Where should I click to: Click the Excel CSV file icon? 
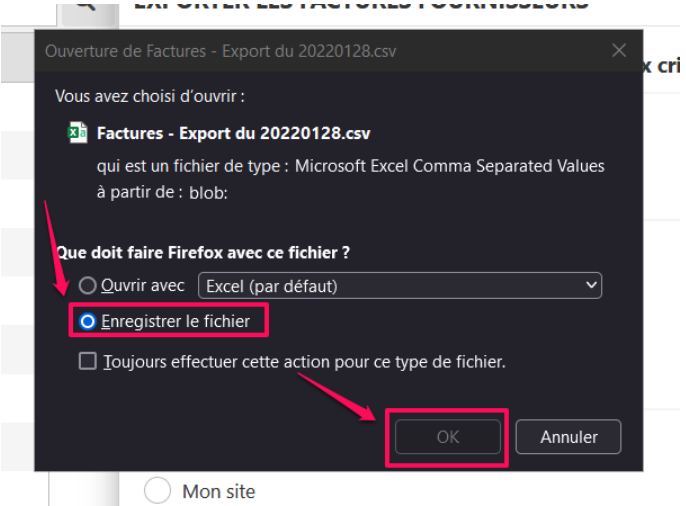pos(77,133)
